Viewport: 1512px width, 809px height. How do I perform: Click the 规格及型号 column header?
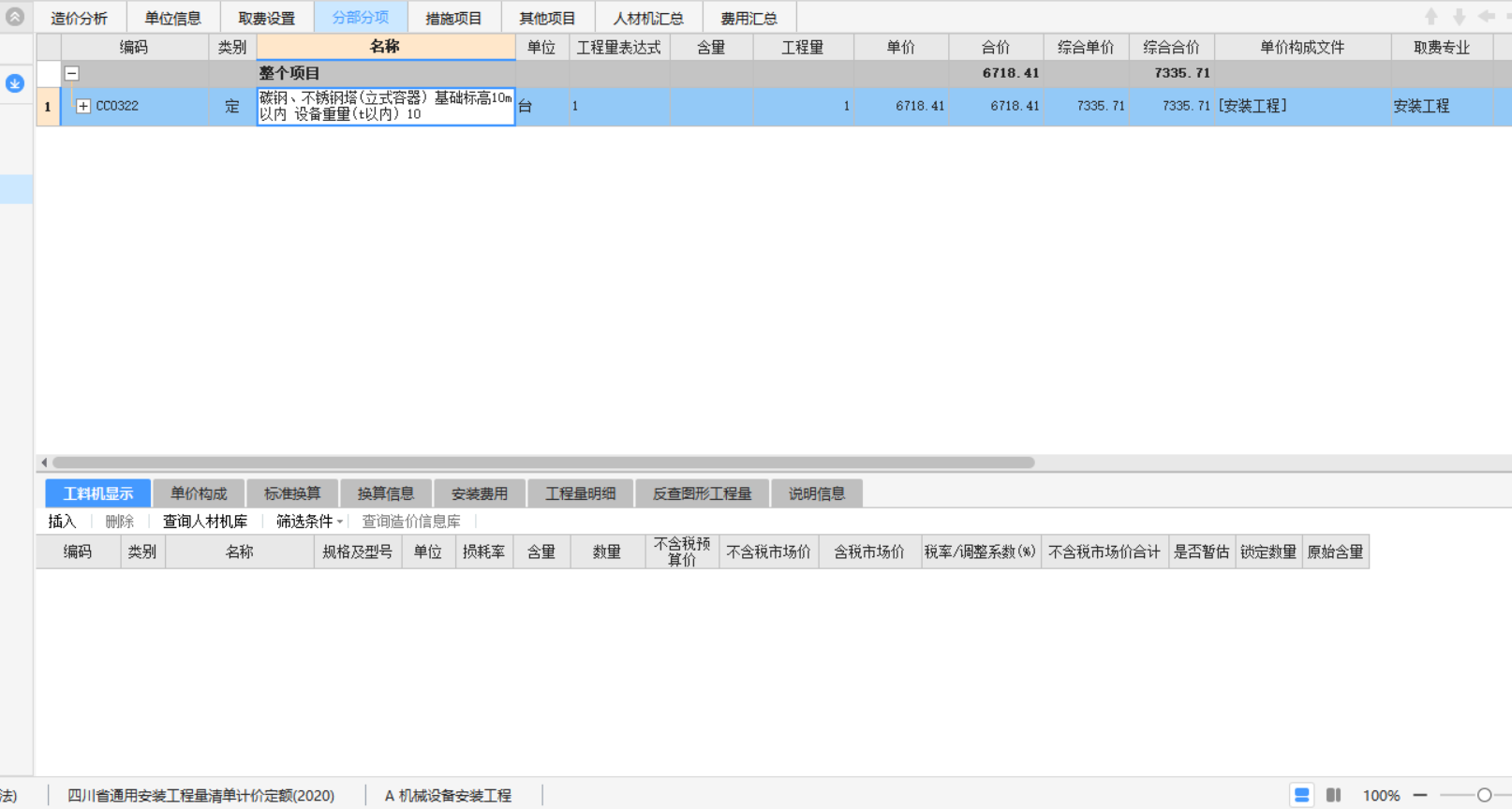pyautogui.click(x=358, y=552)
